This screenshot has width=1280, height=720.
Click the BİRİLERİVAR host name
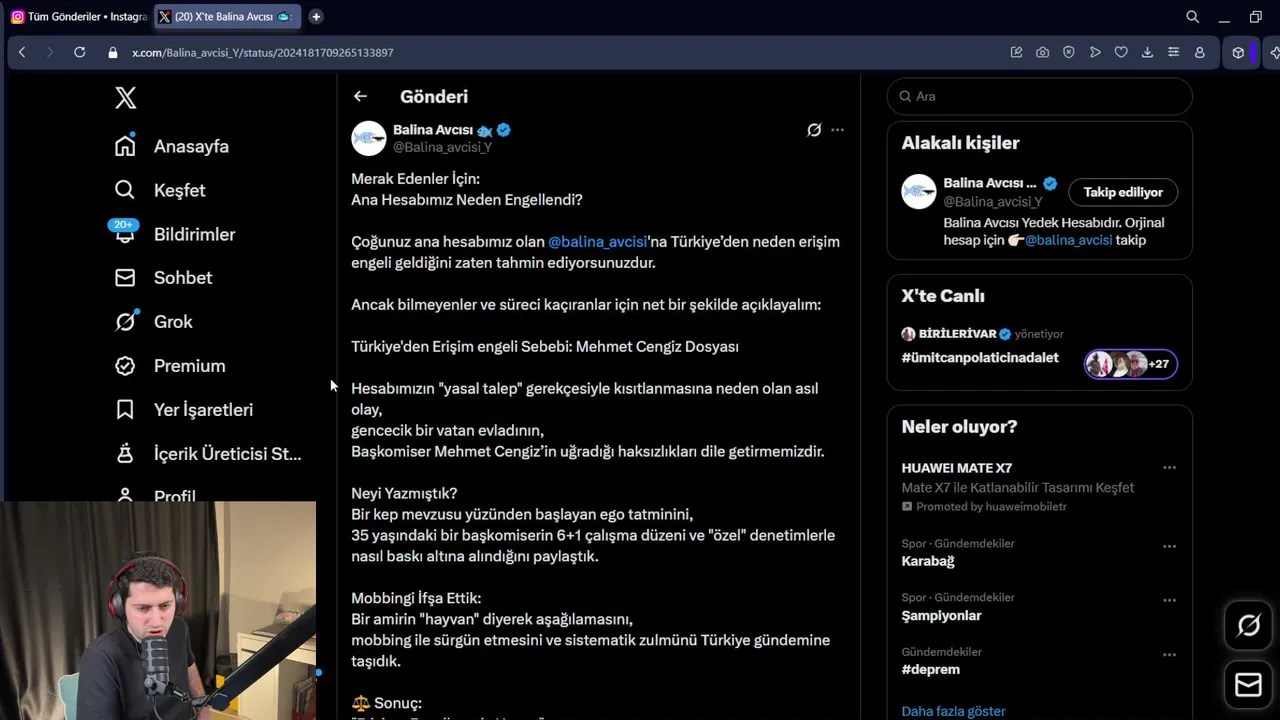[x=957, y=334]
